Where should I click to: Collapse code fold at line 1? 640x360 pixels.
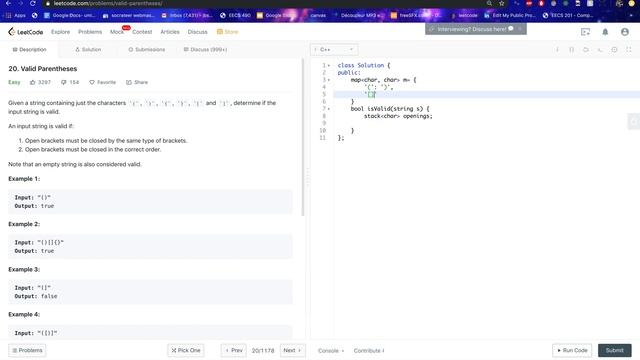tap(329, 65)
